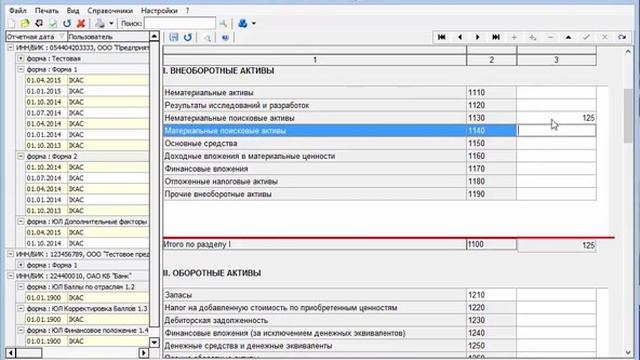This screenshot has height=360, width=640.
Task: Collapse форма : ЮЛ Баллы по отраслям 1.2
Action: (20, 287)
